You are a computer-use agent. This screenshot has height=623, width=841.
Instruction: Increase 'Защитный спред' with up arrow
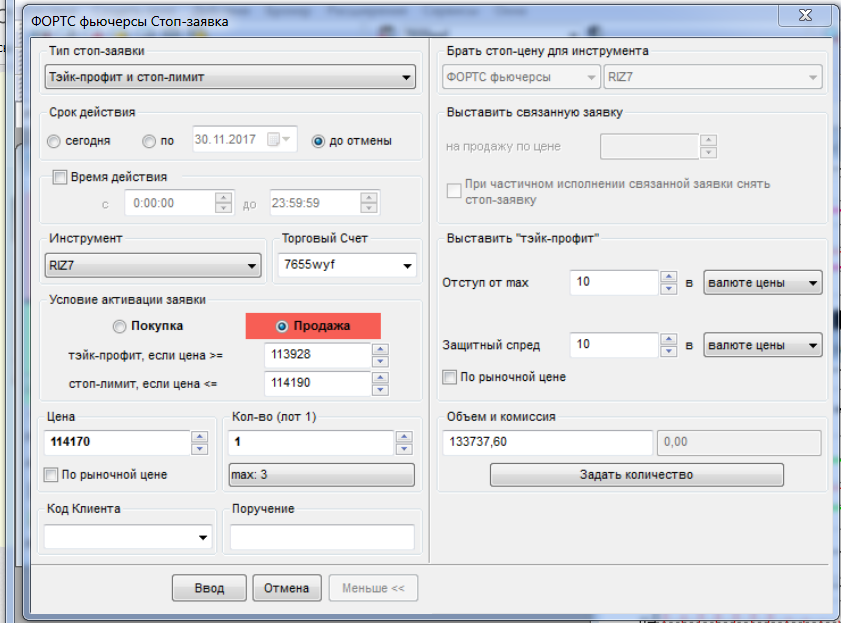[669, 339]
